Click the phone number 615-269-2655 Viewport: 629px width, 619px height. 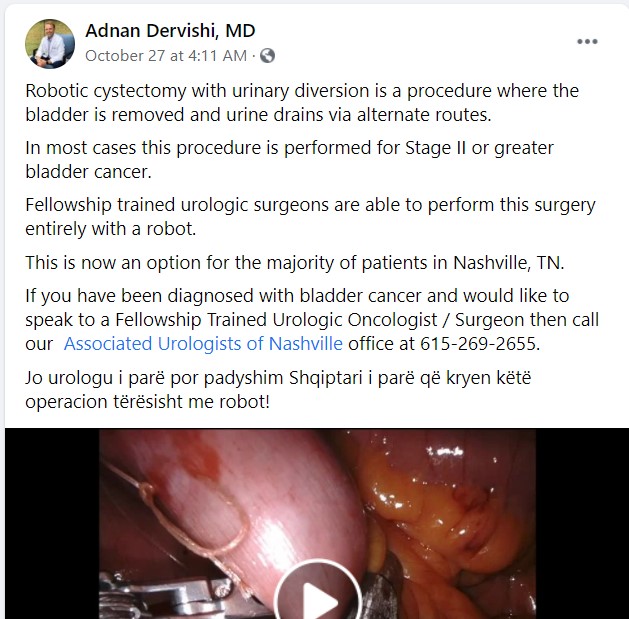(477, 343)
